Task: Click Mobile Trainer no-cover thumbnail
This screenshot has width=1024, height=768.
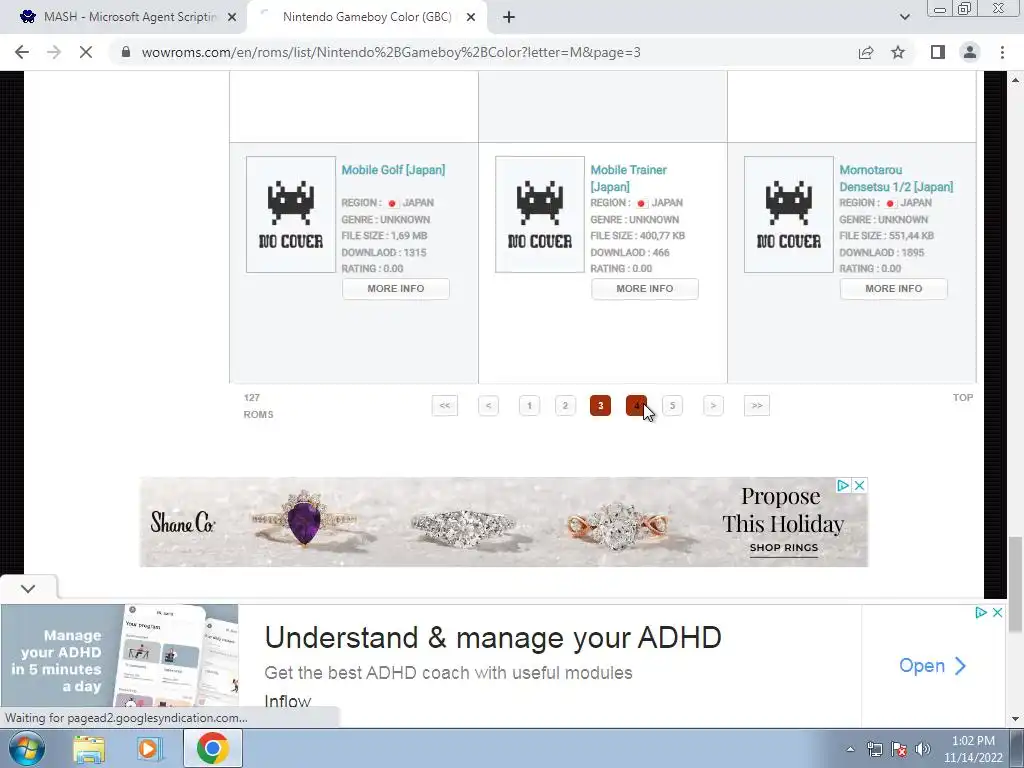Action: tap(539, 214)
